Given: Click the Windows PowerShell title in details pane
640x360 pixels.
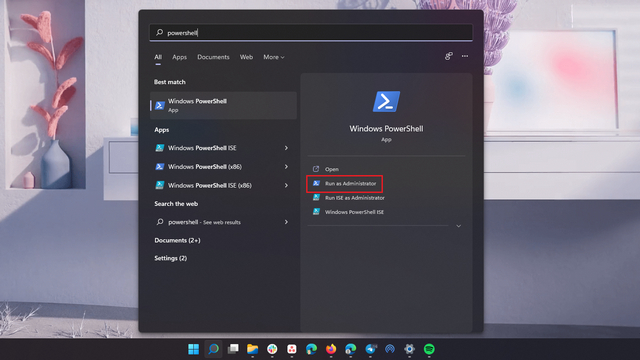Looking at the screenshot, I should [386, 129].
